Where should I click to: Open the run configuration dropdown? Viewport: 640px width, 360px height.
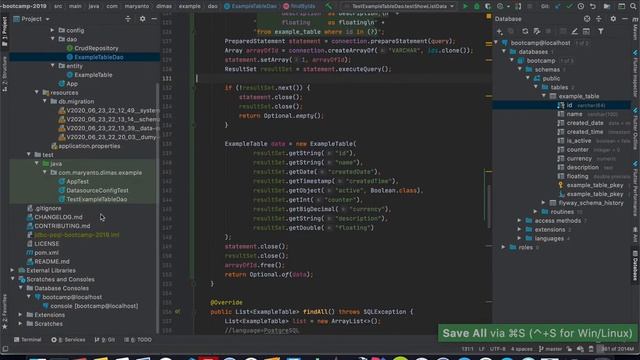click(x=400, y=6)
